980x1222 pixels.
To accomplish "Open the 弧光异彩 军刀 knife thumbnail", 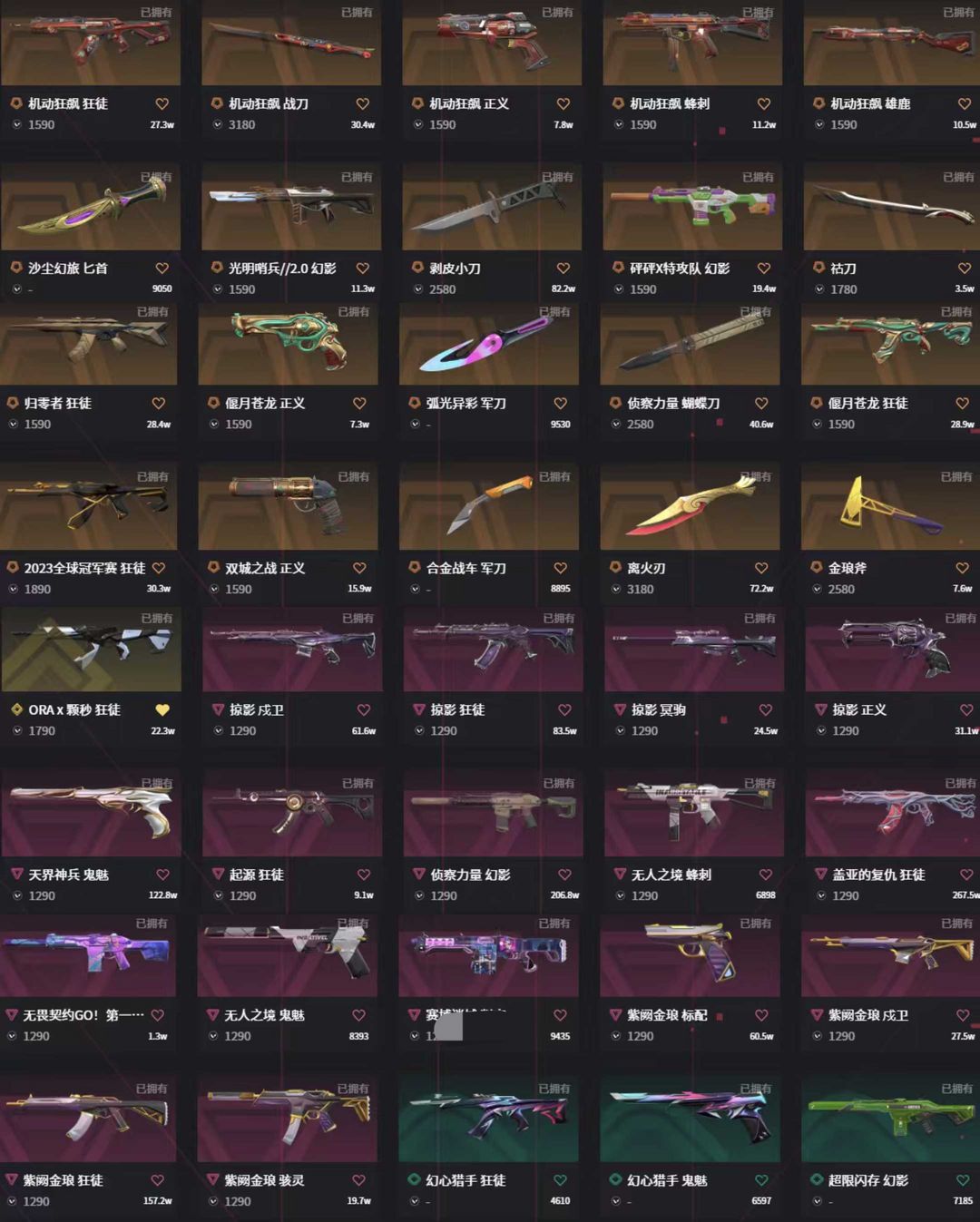I will tap(489, 343).
